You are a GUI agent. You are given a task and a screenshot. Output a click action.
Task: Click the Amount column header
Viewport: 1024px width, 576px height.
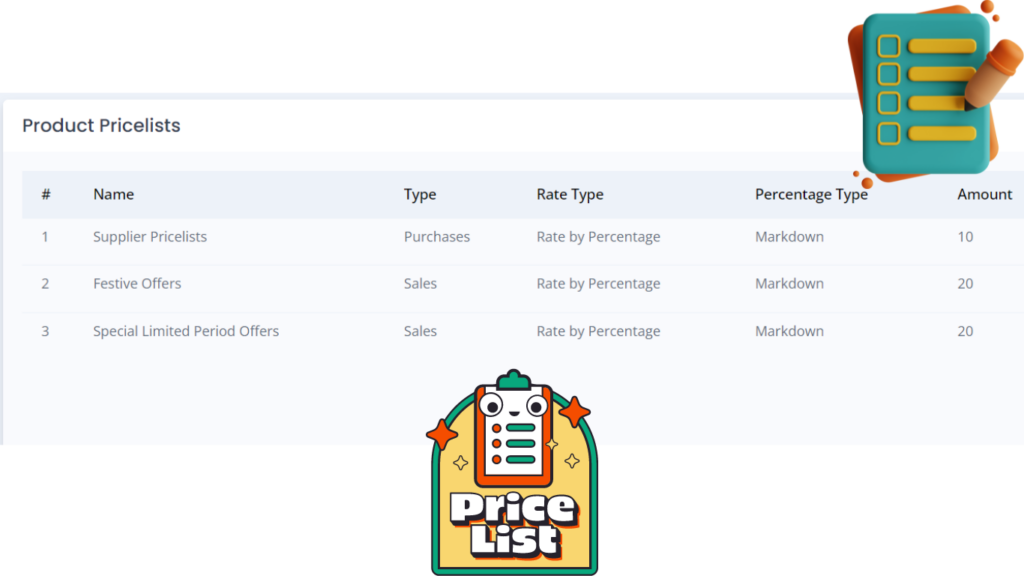pos(984,194)
